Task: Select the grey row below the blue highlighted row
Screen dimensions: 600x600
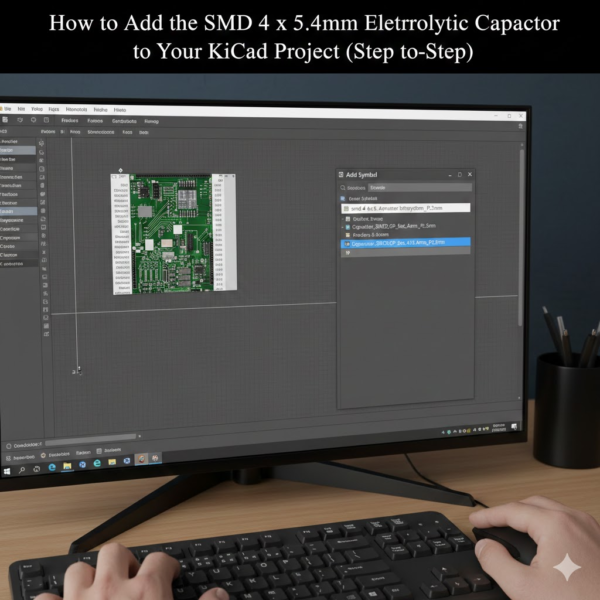Action: coord(406,252)
